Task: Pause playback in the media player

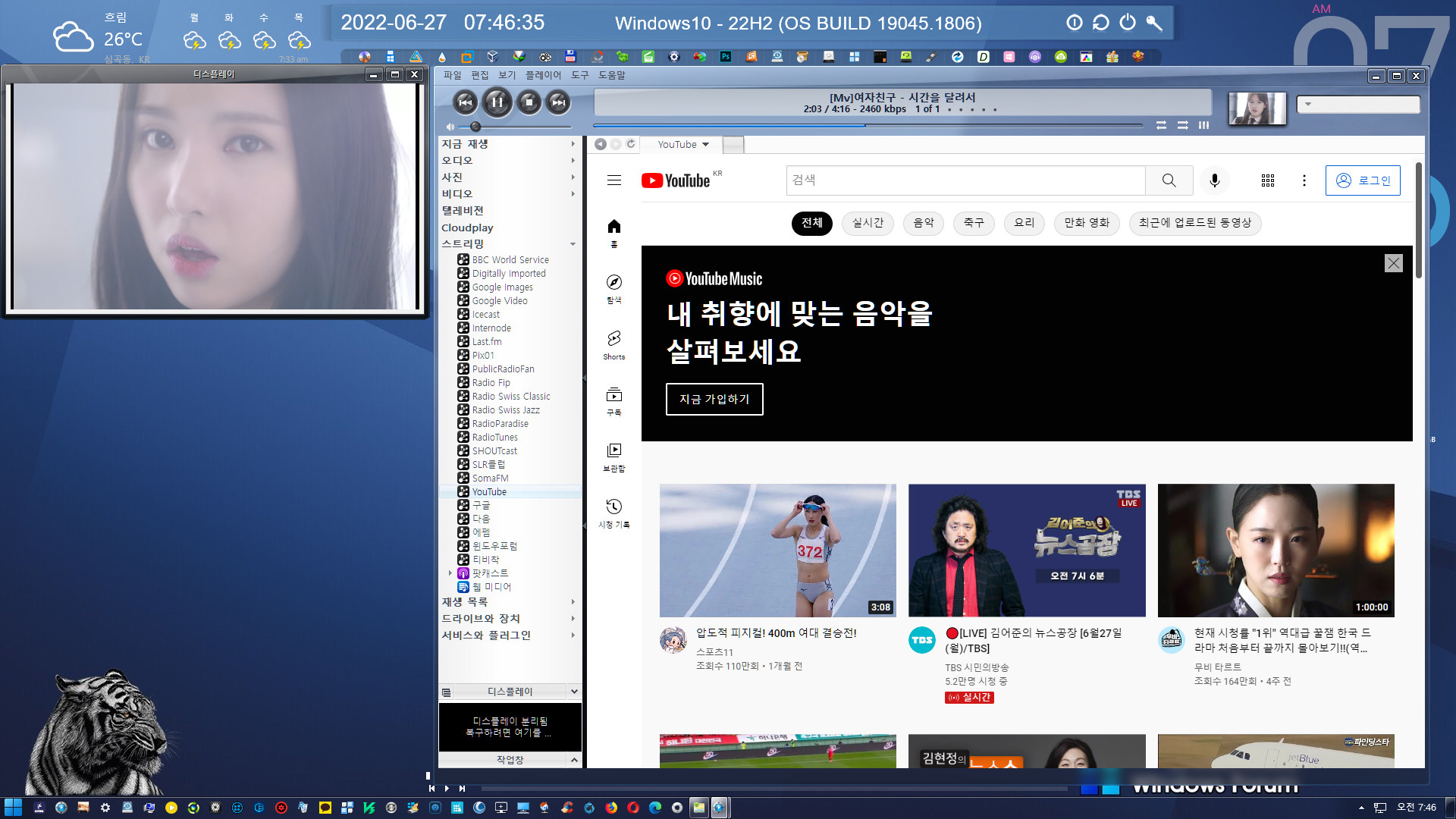Action: pos(497,102)
